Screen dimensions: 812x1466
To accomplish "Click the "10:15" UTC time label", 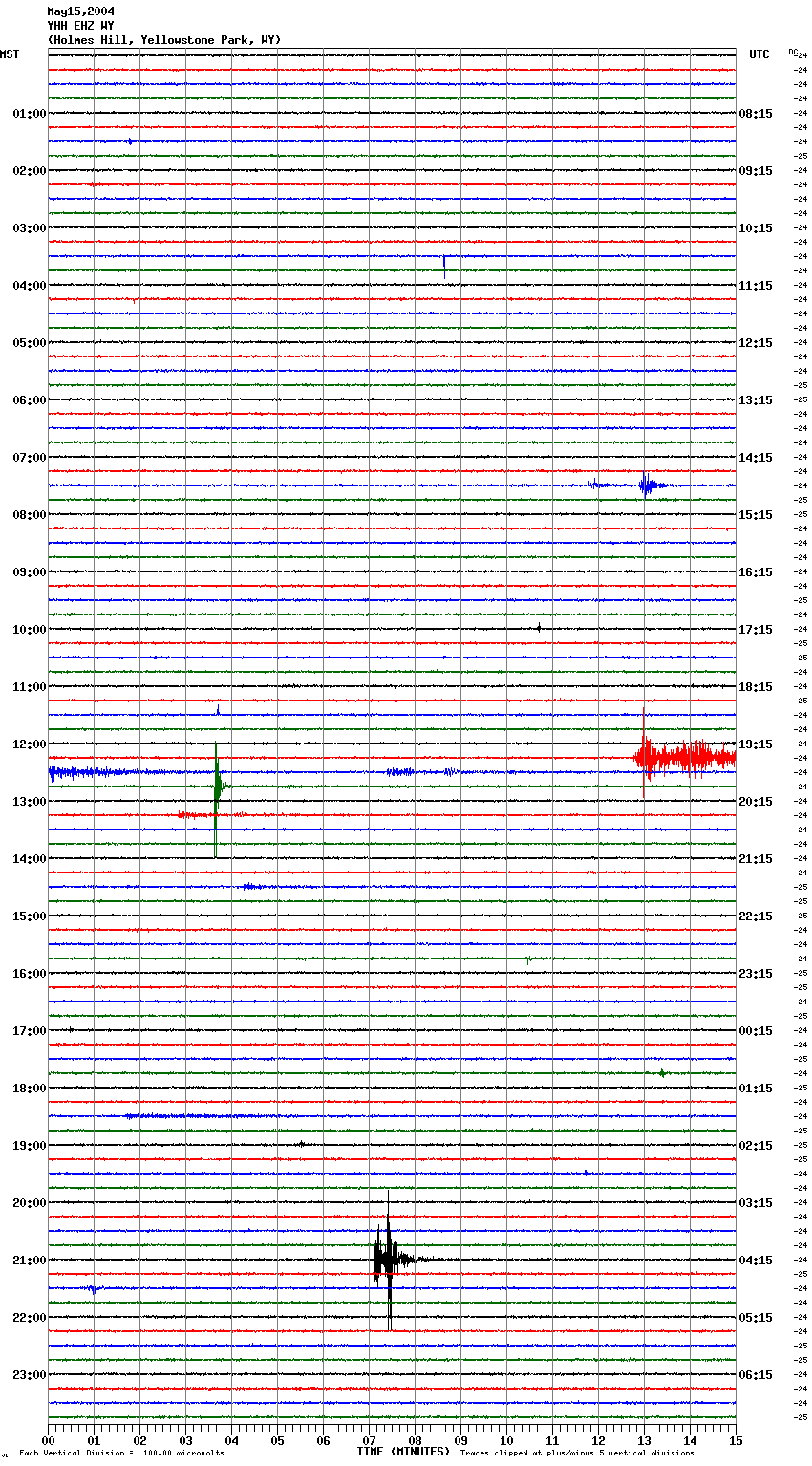I will 756,228.
